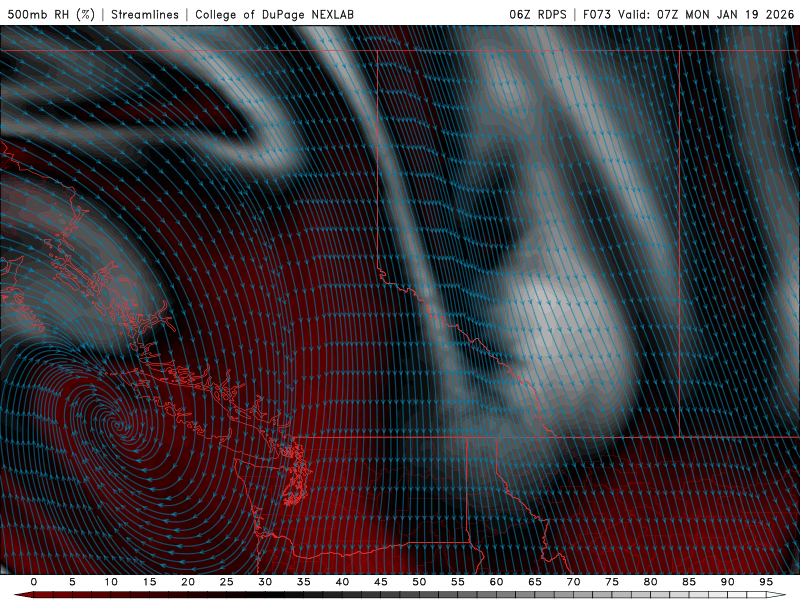Viewport: 800px width, 600px height.
Task: Click the '0' label on the color scale
Action: 34,582
